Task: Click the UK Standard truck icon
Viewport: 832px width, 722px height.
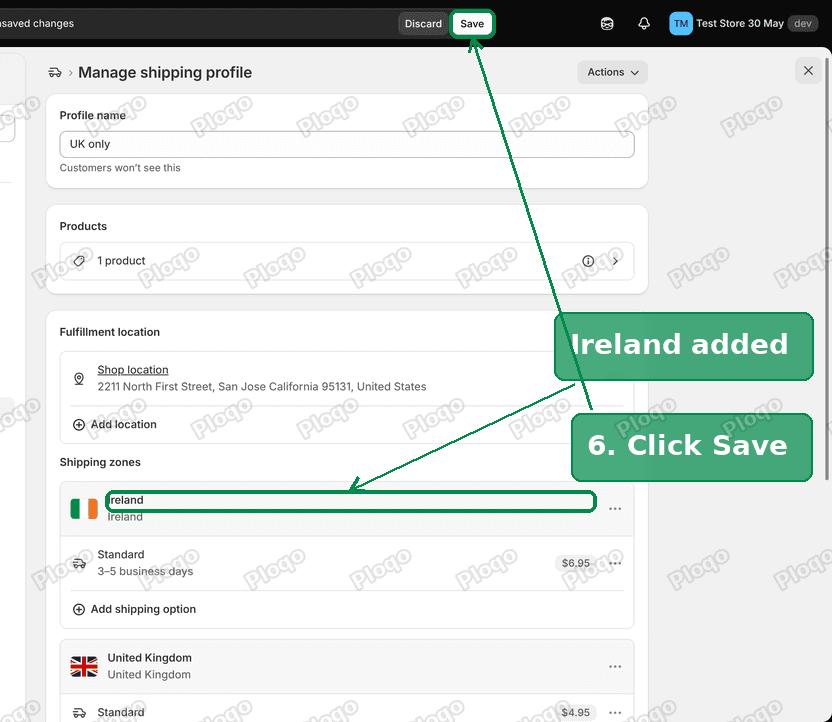Action: [79, 712]
